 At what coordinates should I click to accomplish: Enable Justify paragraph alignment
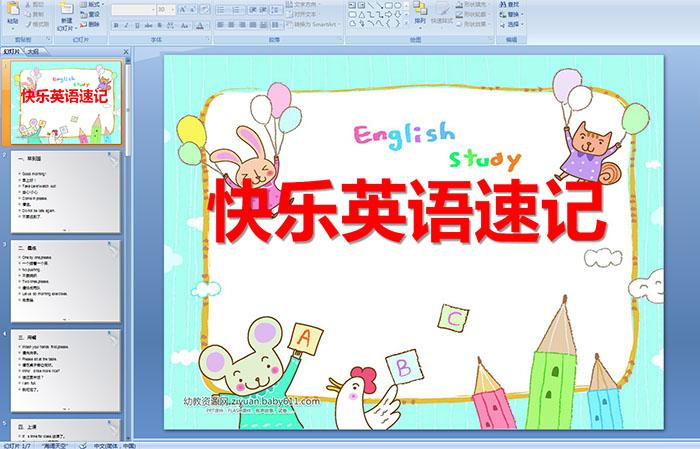pos(253,25)
